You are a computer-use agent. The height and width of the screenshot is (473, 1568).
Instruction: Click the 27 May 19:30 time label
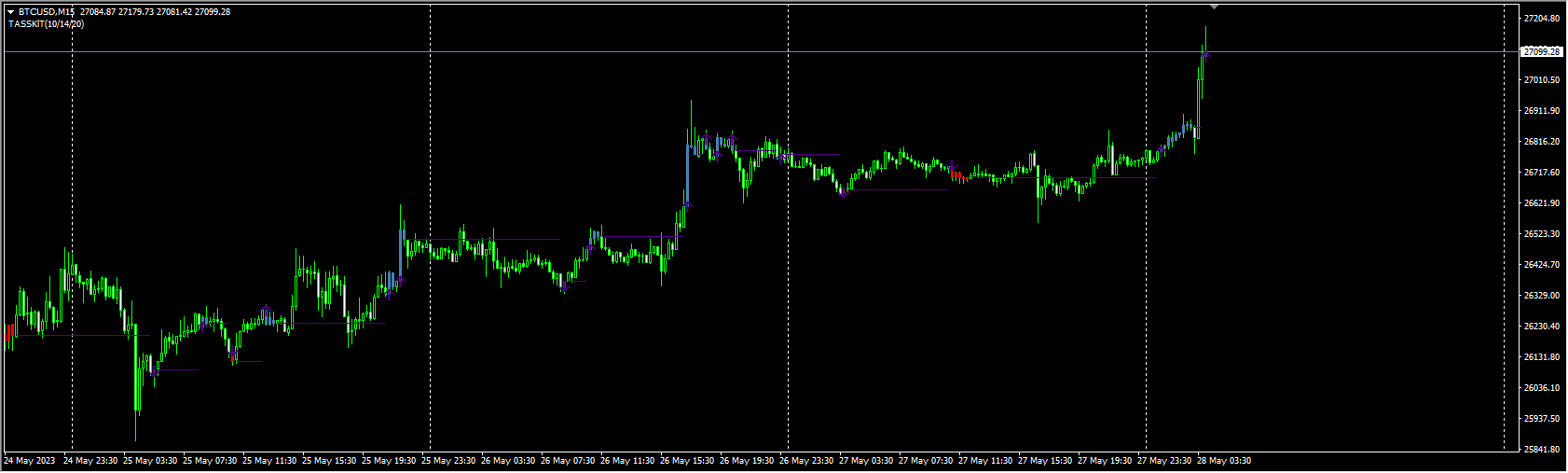click(x=1105, y=461)
